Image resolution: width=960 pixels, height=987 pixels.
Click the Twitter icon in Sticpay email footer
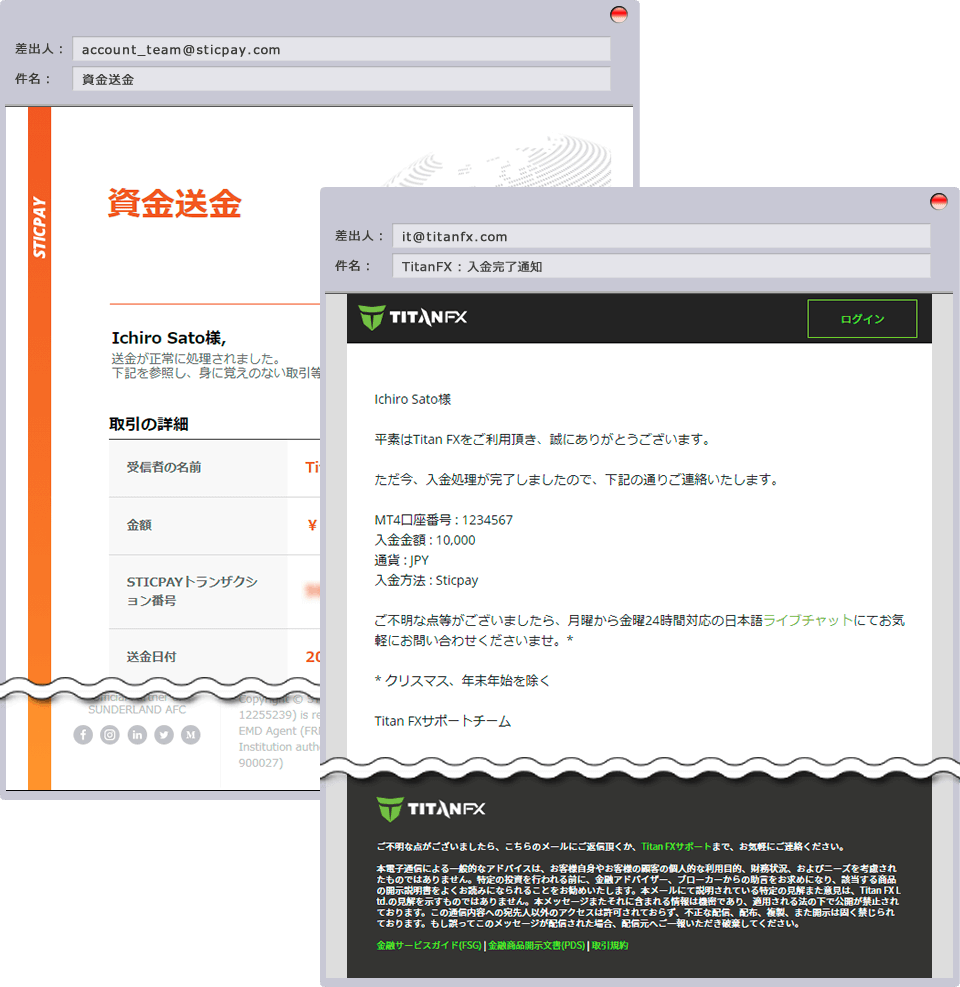point(164,735)
